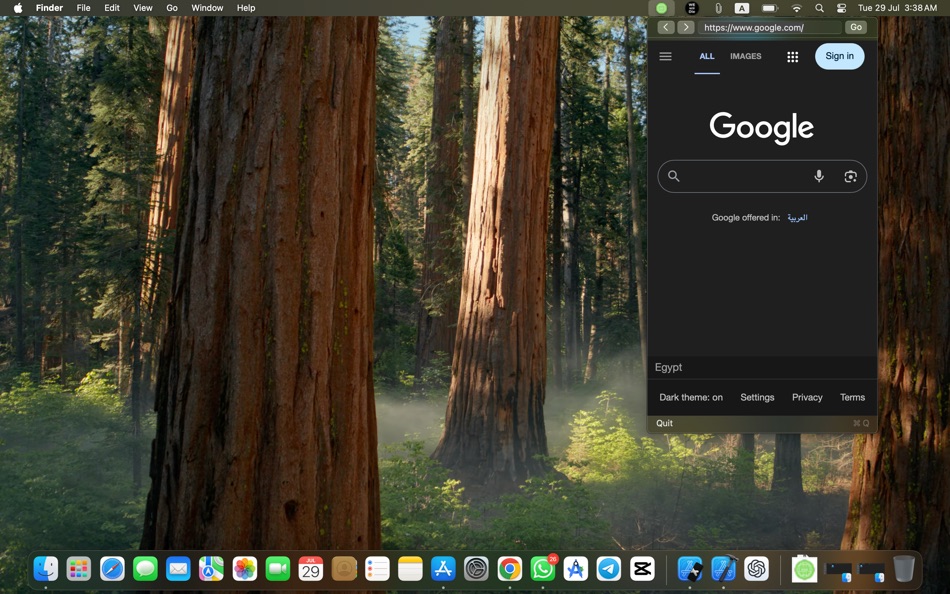The width and height of the screenshot is (950, 594).
Task: Launch Xcode from the Dock
Action: coord(723,569)
